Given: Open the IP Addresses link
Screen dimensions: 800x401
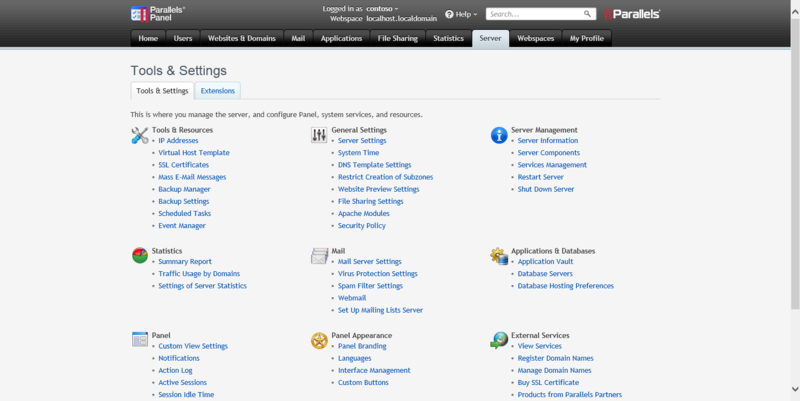Looking at the screenshot, I should 178,140.
